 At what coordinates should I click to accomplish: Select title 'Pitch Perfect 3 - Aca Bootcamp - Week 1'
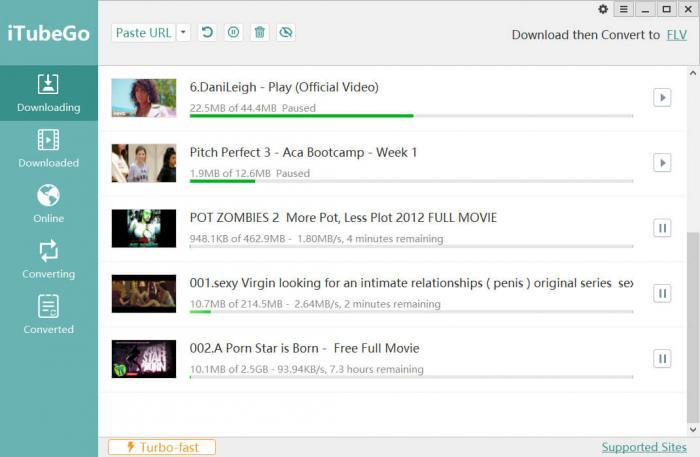click(x=304, y=152)
